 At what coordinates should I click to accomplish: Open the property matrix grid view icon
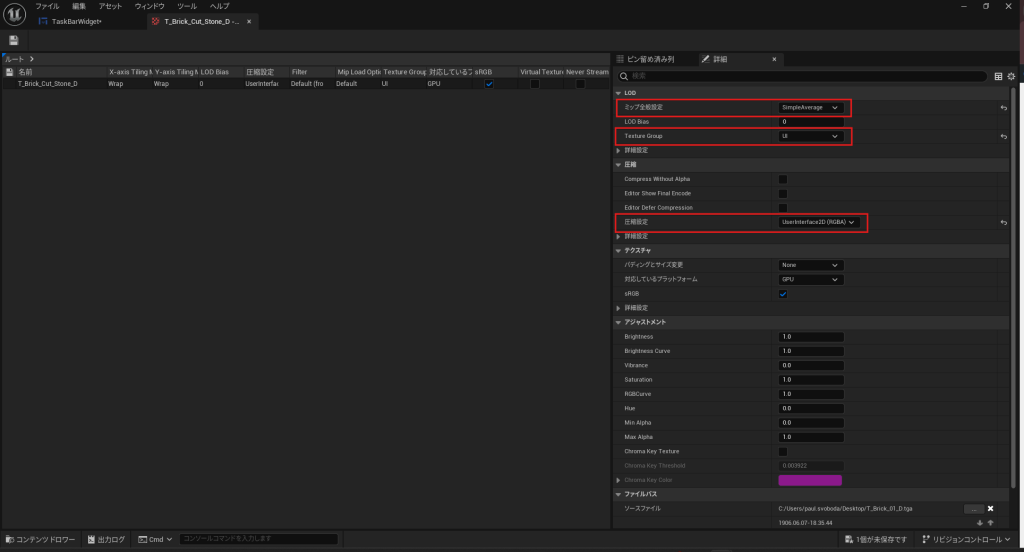click(998, 76)
